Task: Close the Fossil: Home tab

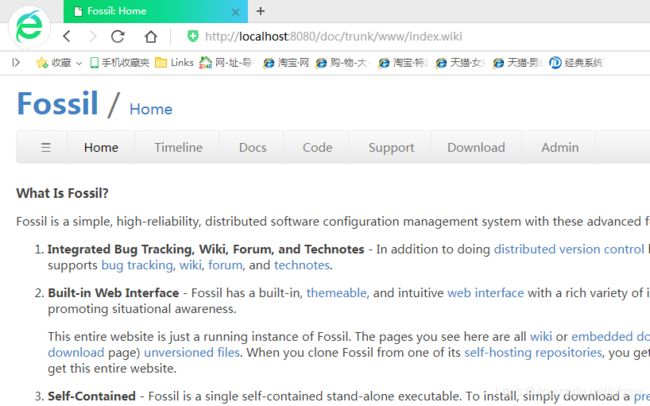Action: click(x=235, y=12)
